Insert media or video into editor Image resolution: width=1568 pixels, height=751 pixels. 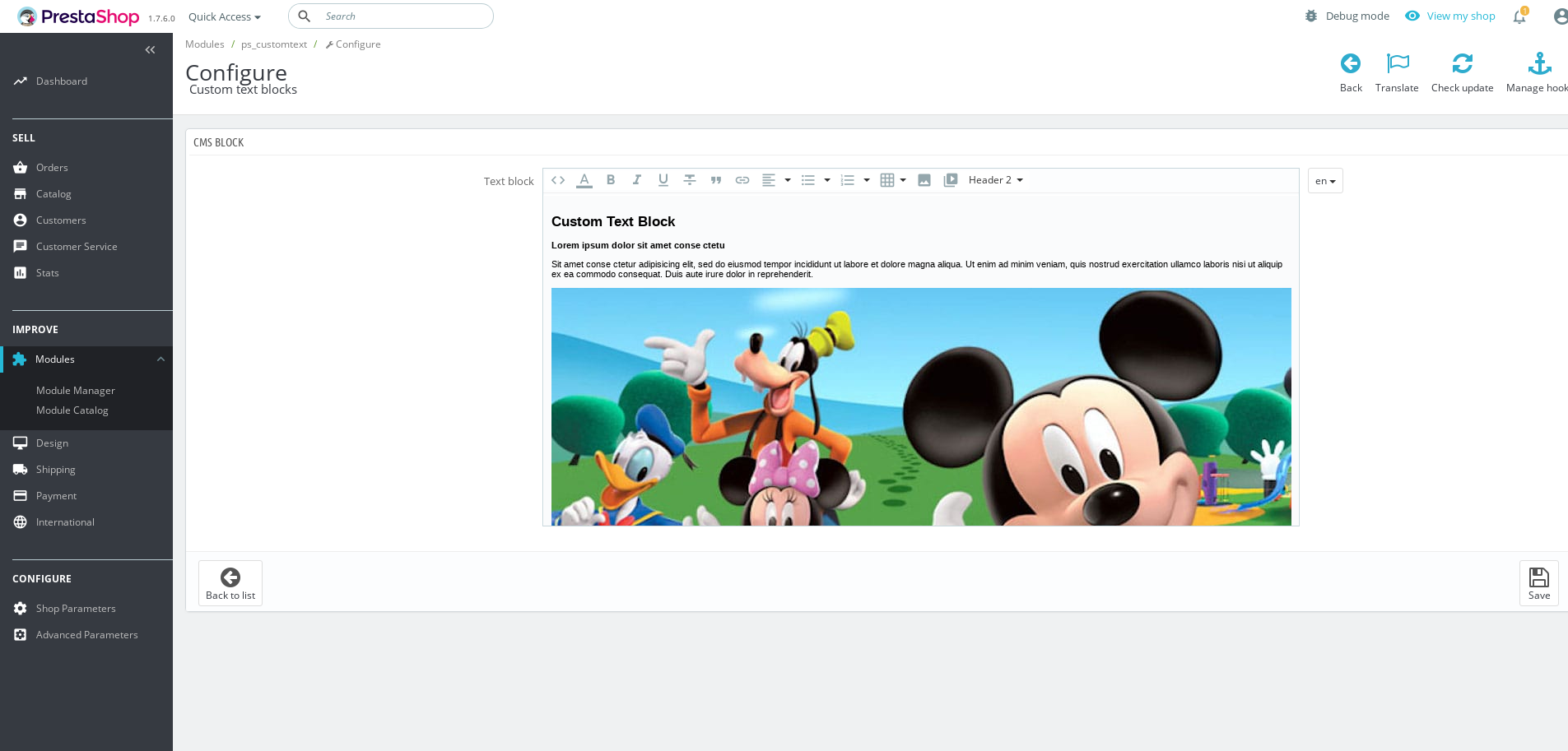(x=951, y=180)
